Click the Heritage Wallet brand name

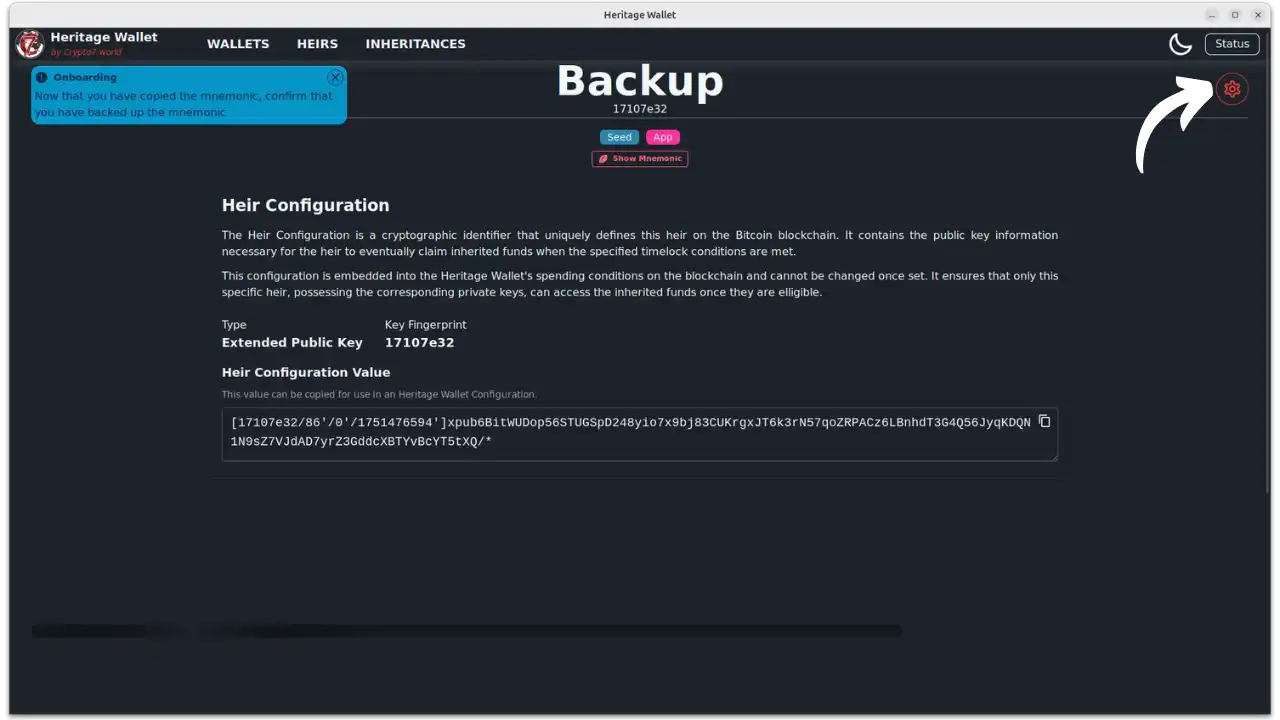tap(104, 37)
